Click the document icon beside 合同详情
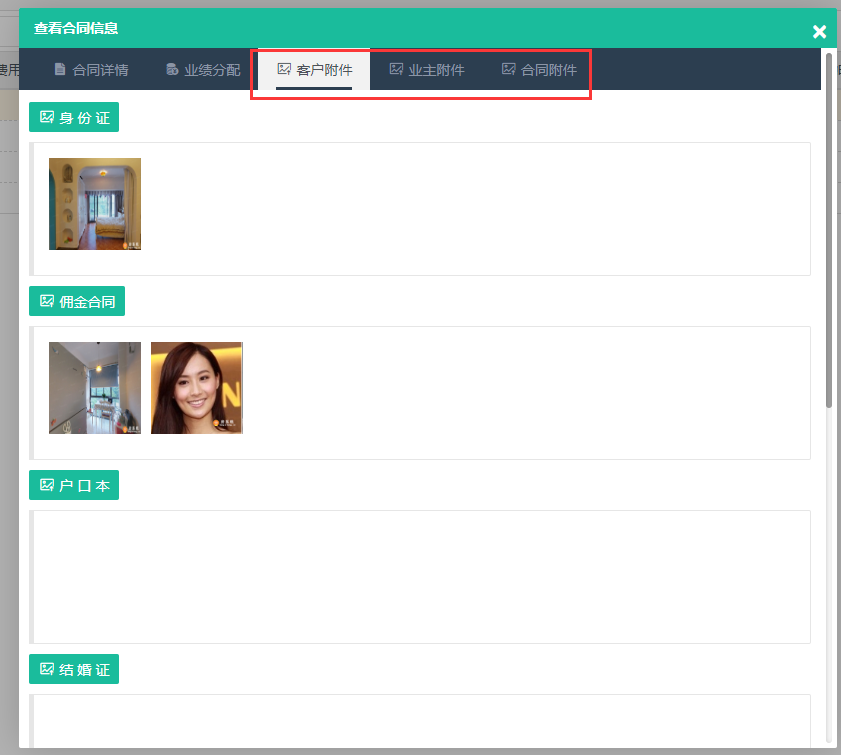The image size is (841, 755). coord(60,69)
